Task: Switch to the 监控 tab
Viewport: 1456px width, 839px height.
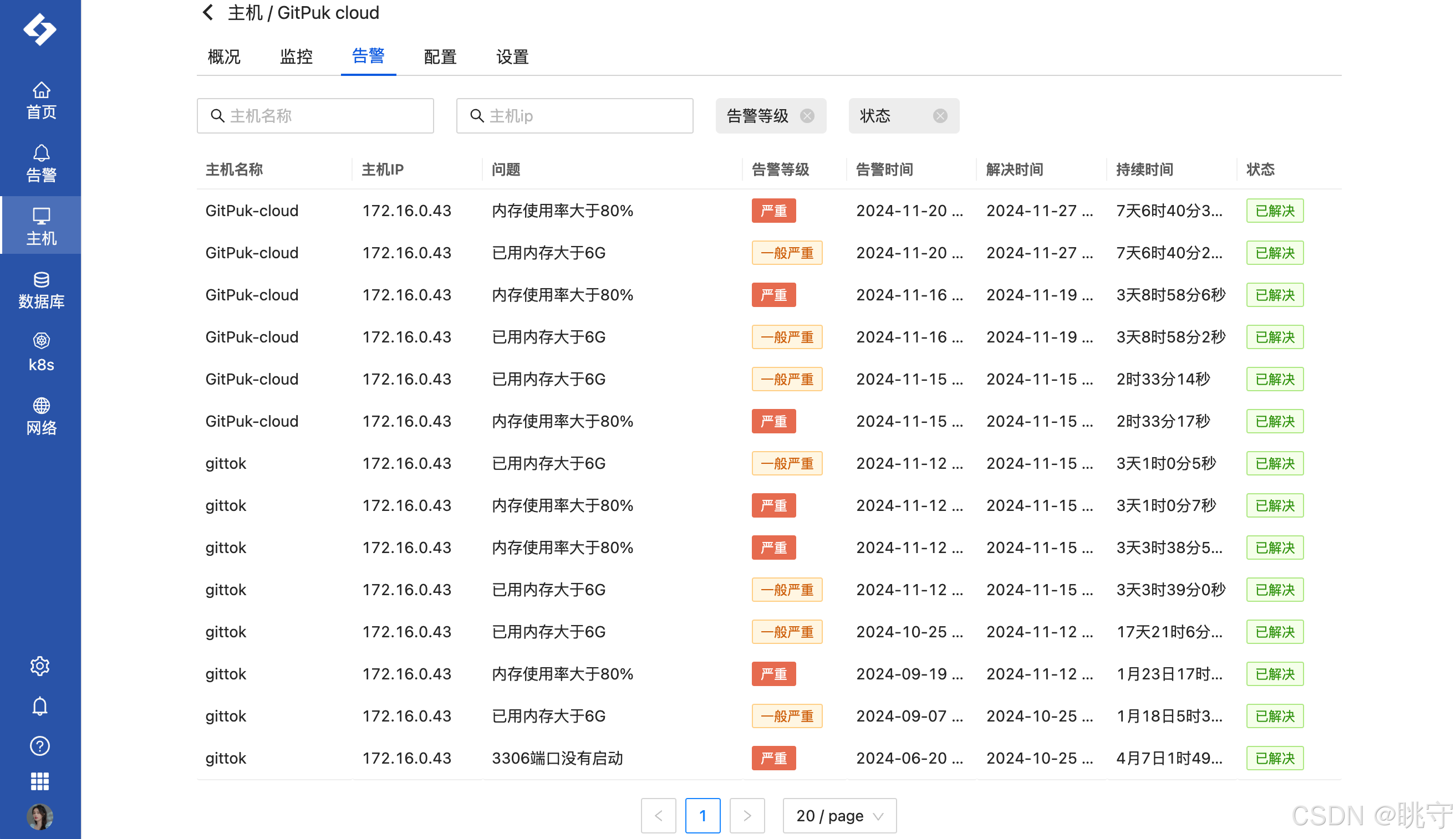Action: [296, 57]
